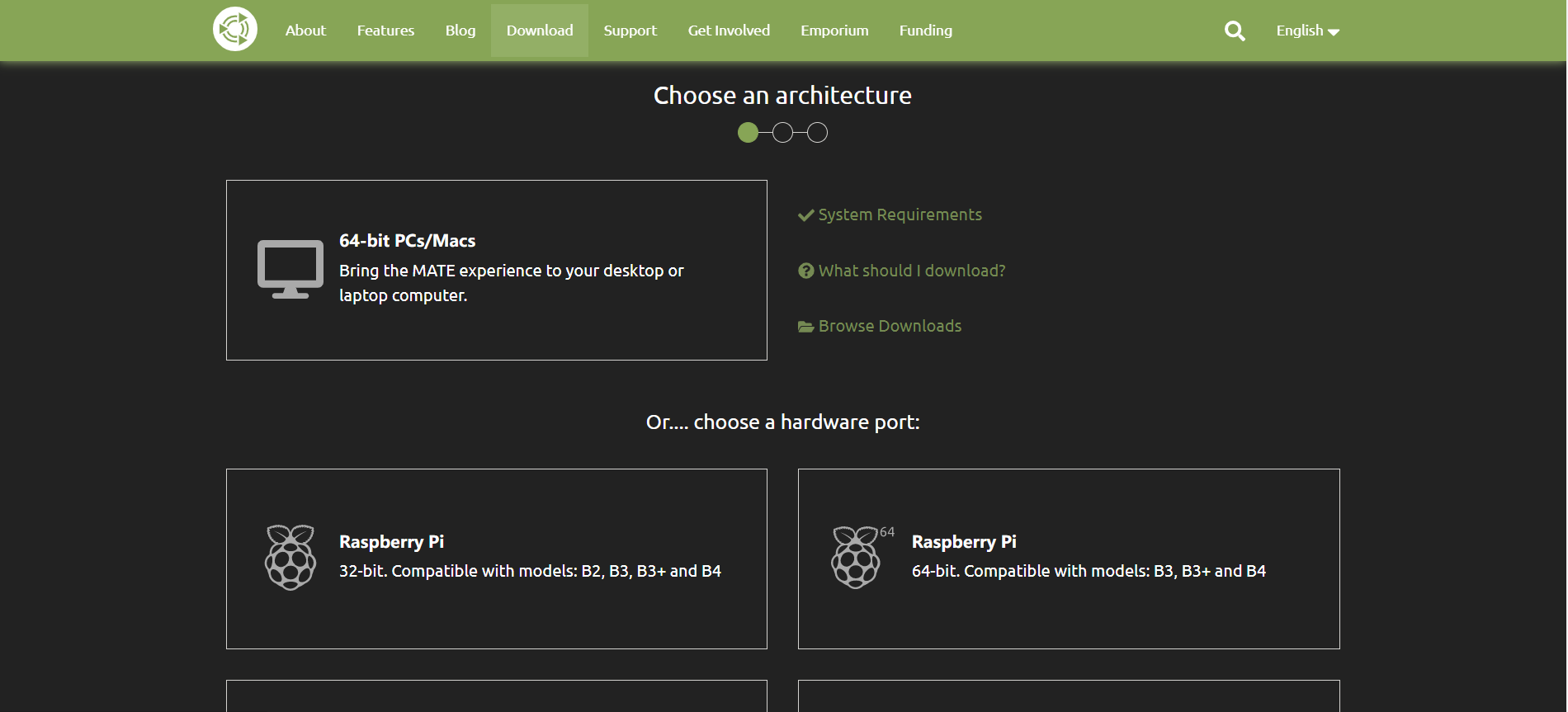Click the desktop monitor icon
Viewport: 1568px width, 712px height.
[x=290, y=270]
